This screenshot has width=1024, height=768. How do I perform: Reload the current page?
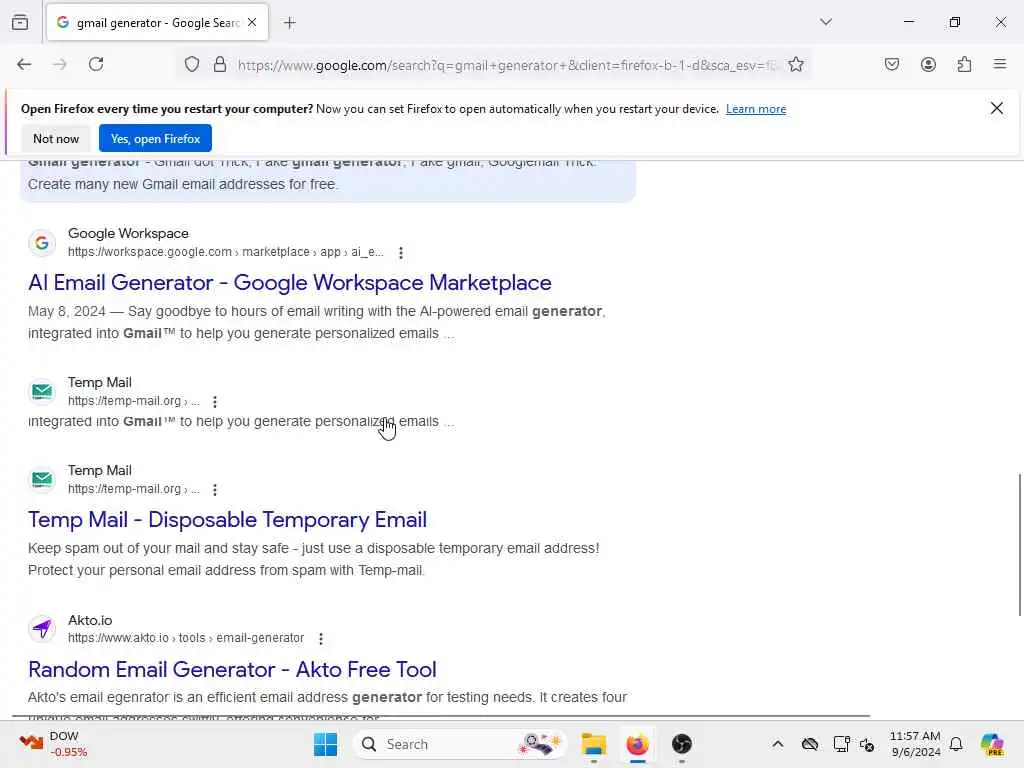[x=96, y=64]
